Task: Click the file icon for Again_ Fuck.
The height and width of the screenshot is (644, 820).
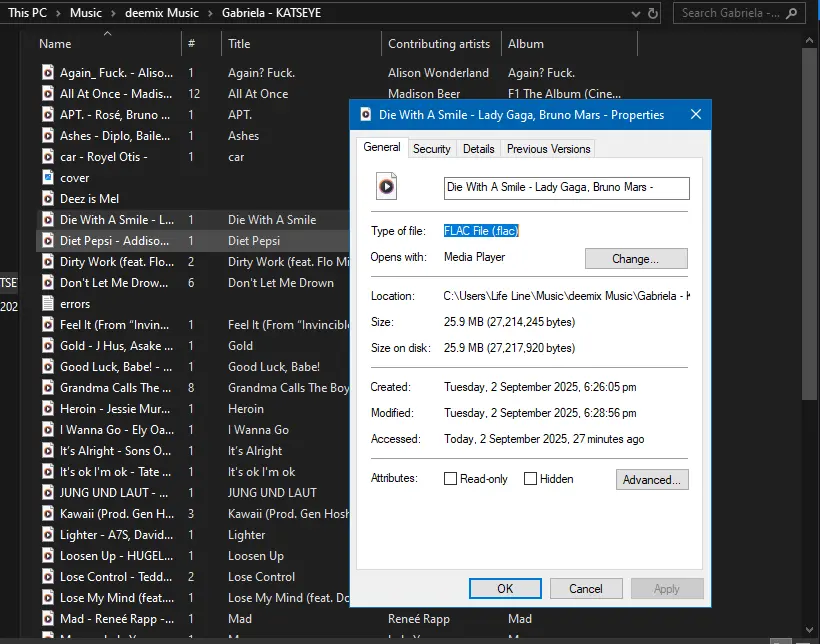Action: [48, 72]
